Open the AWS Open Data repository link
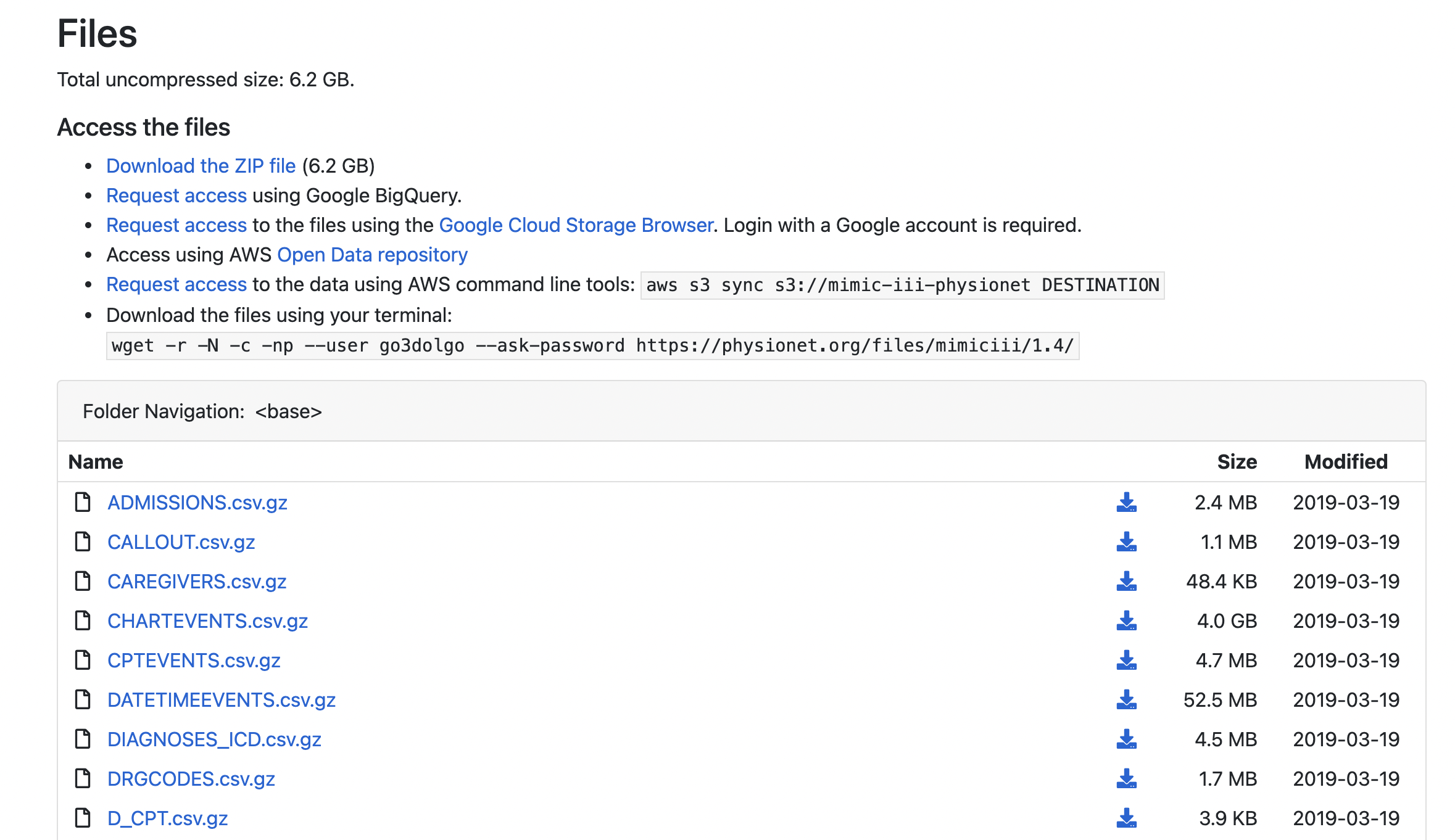 point(372,255)
